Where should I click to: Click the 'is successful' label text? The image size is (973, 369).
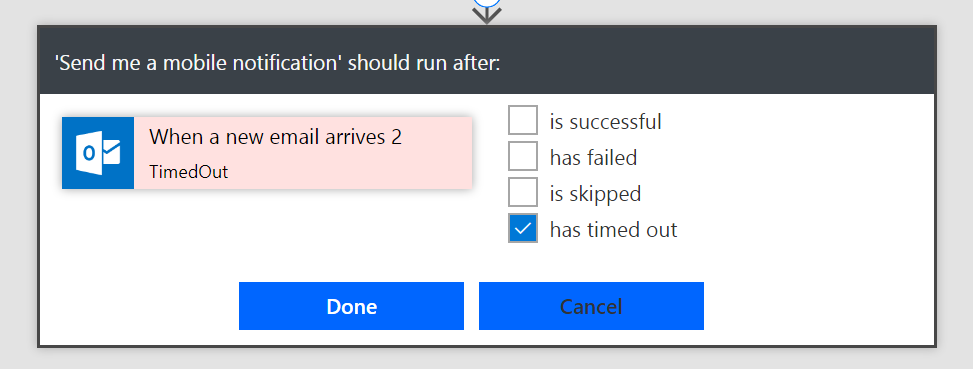click(606, 122)
